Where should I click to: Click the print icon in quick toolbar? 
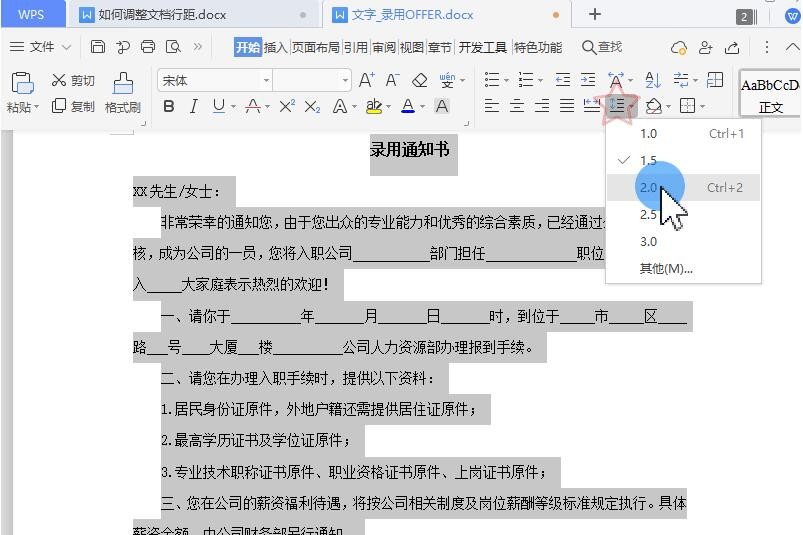(x=148, y=47)
